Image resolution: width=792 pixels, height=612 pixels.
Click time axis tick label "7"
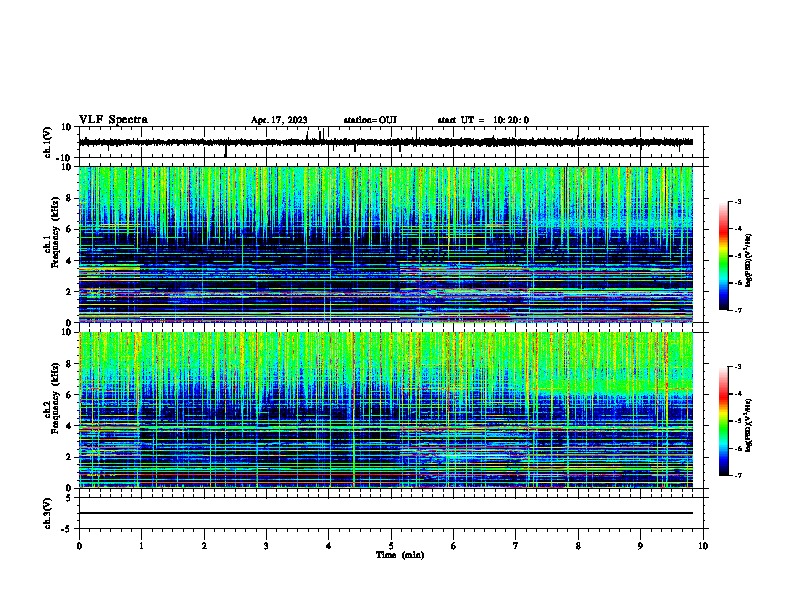coord(516,546)
